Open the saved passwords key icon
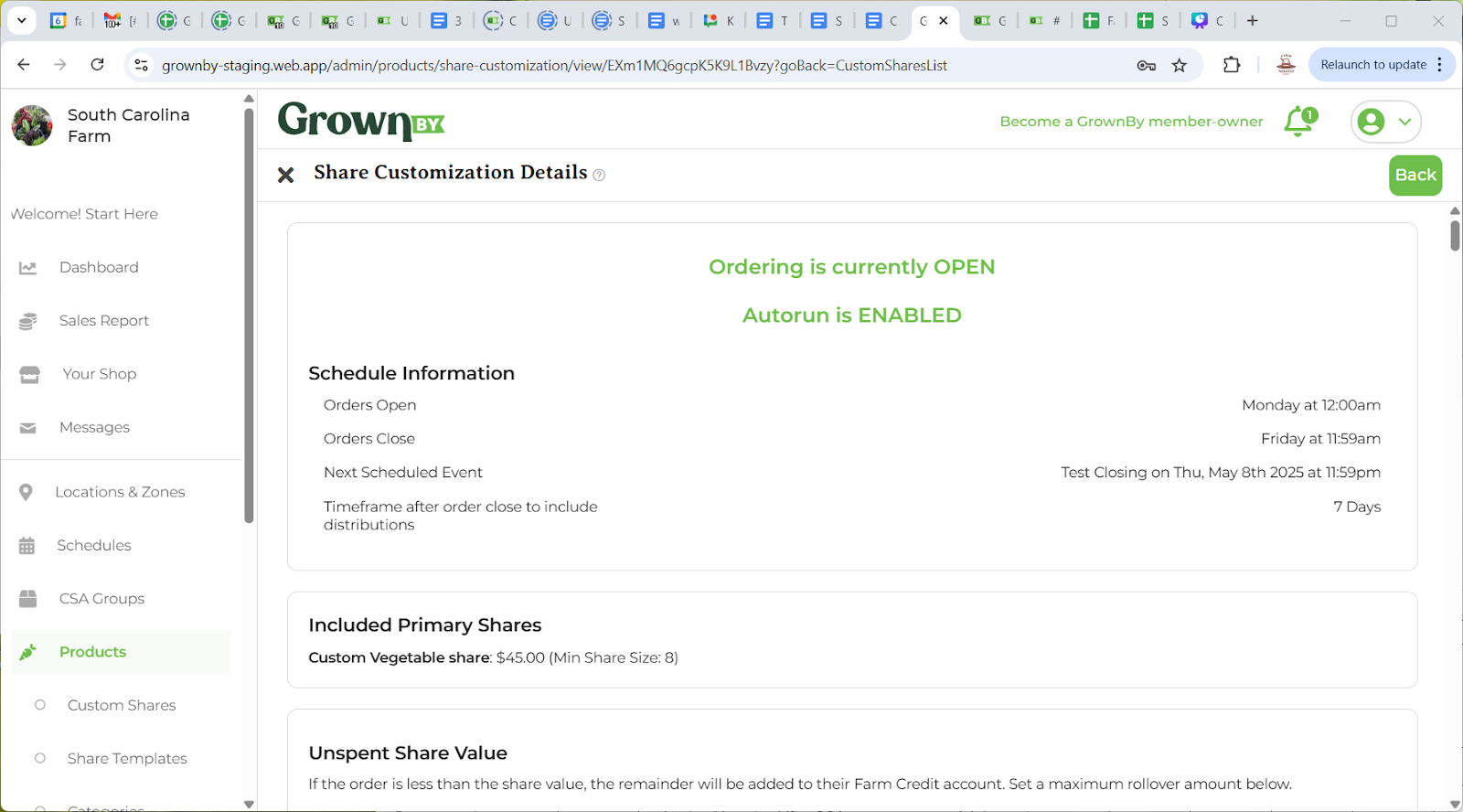1463x812 pixels. tap(1146, 65)
